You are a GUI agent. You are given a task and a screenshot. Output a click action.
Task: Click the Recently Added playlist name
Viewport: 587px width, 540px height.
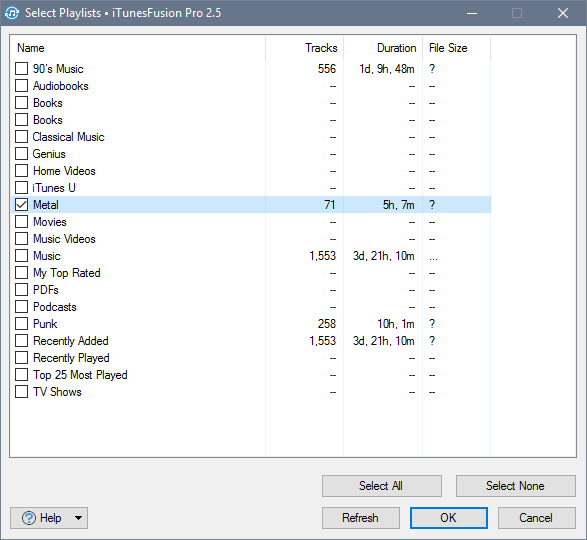71,341
